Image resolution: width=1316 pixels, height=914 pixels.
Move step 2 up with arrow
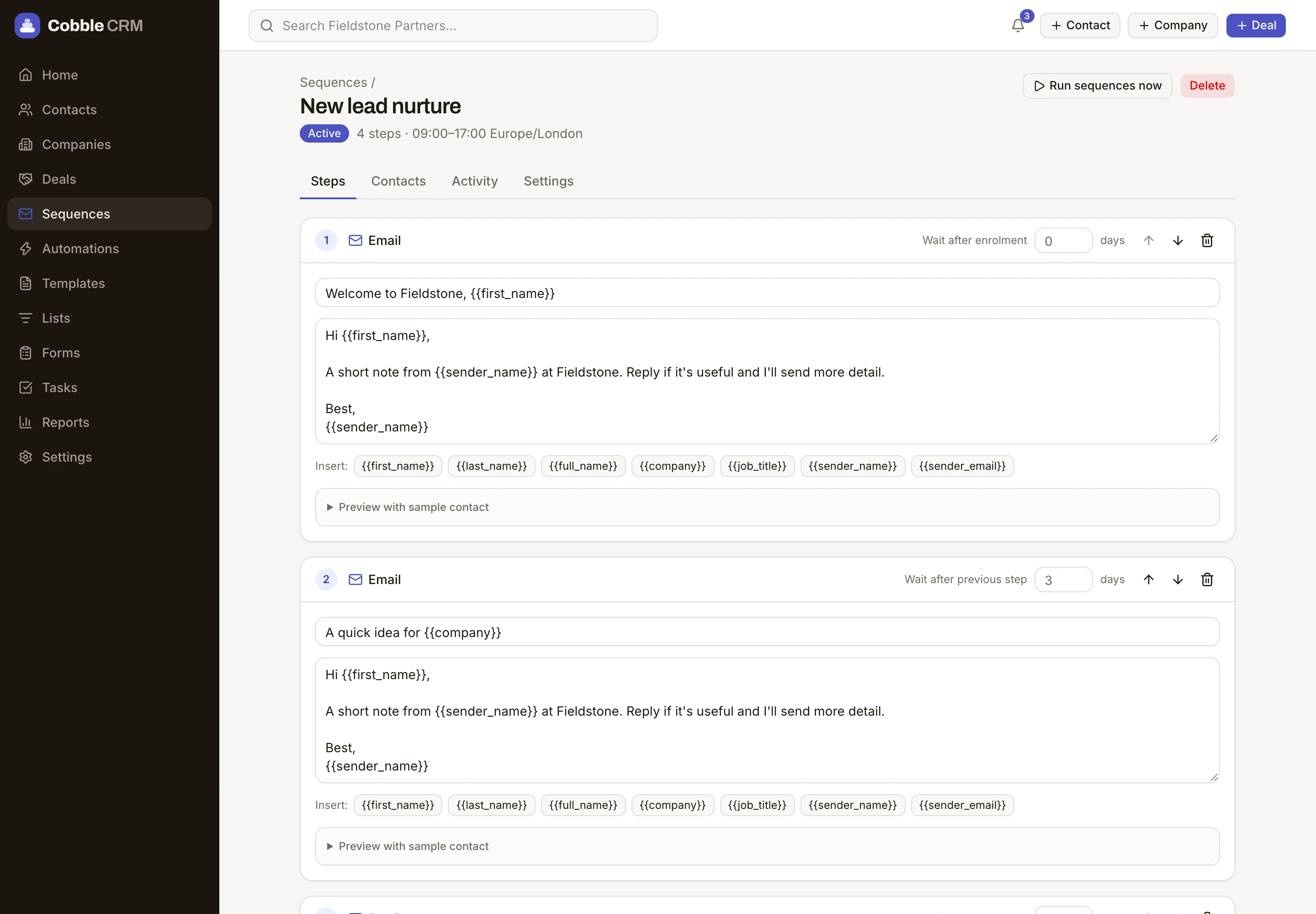(x=1148, y=579)
